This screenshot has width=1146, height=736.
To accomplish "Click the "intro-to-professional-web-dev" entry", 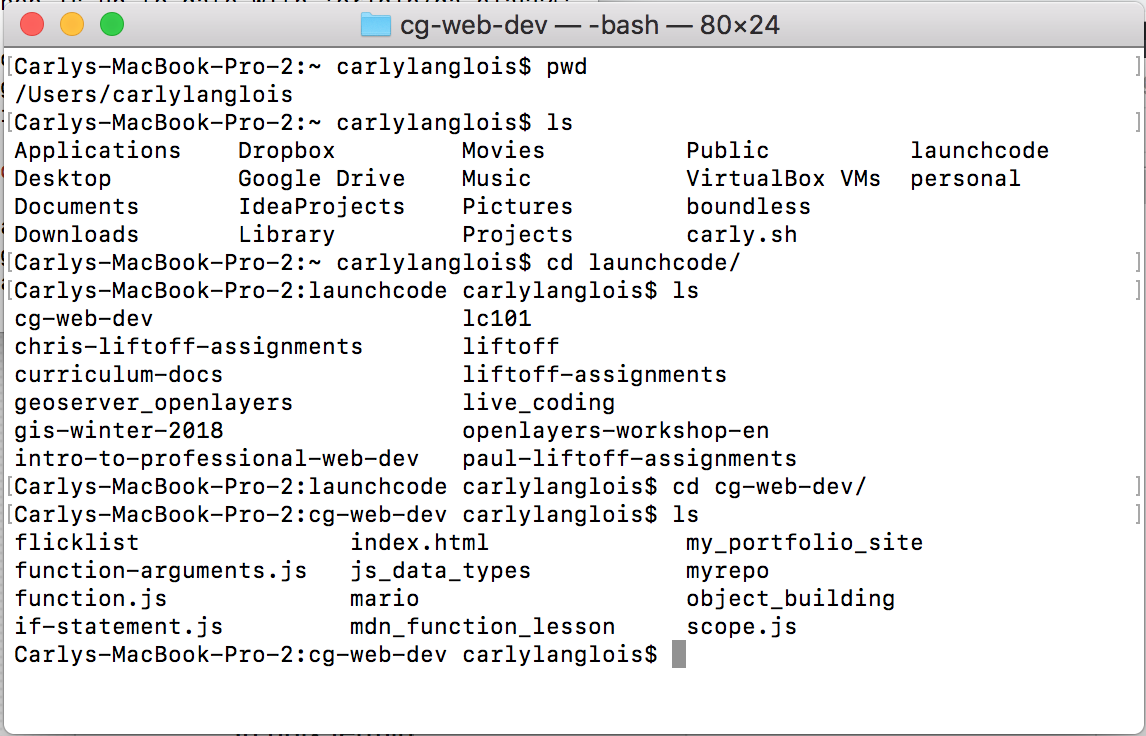I will tap(217, 459).
